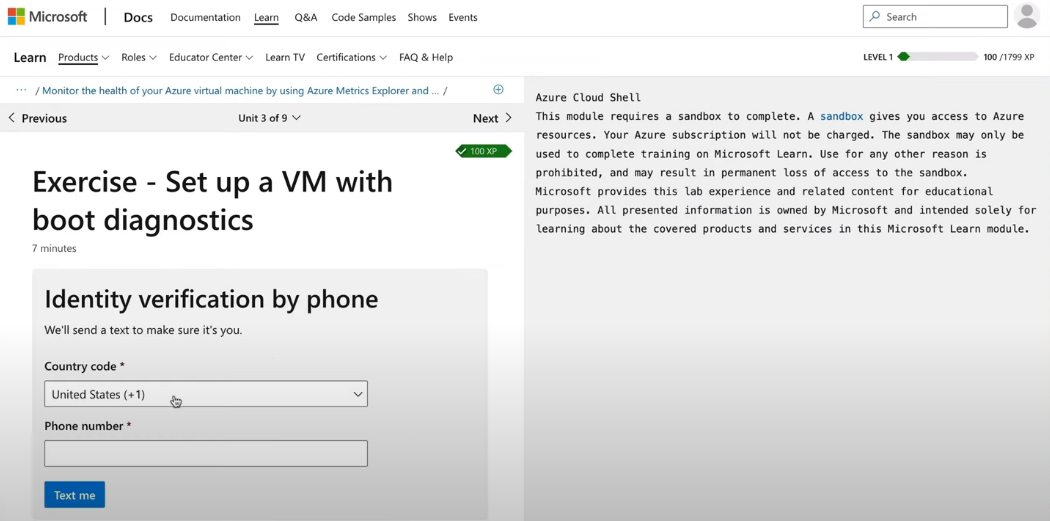Open the Country code dropdown
Viewport: 1050px width, 521px height.
(x=206, y=394)
